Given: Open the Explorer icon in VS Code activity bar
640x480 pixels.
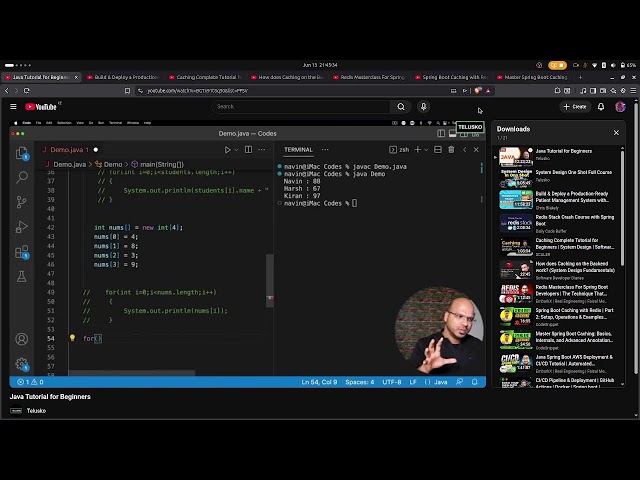Looking at the screenshot, I should (22, 153).
